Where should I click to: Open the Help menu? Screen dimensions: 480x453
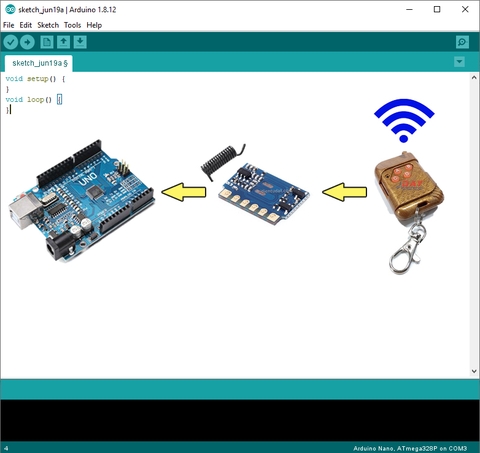pos(94,25)
